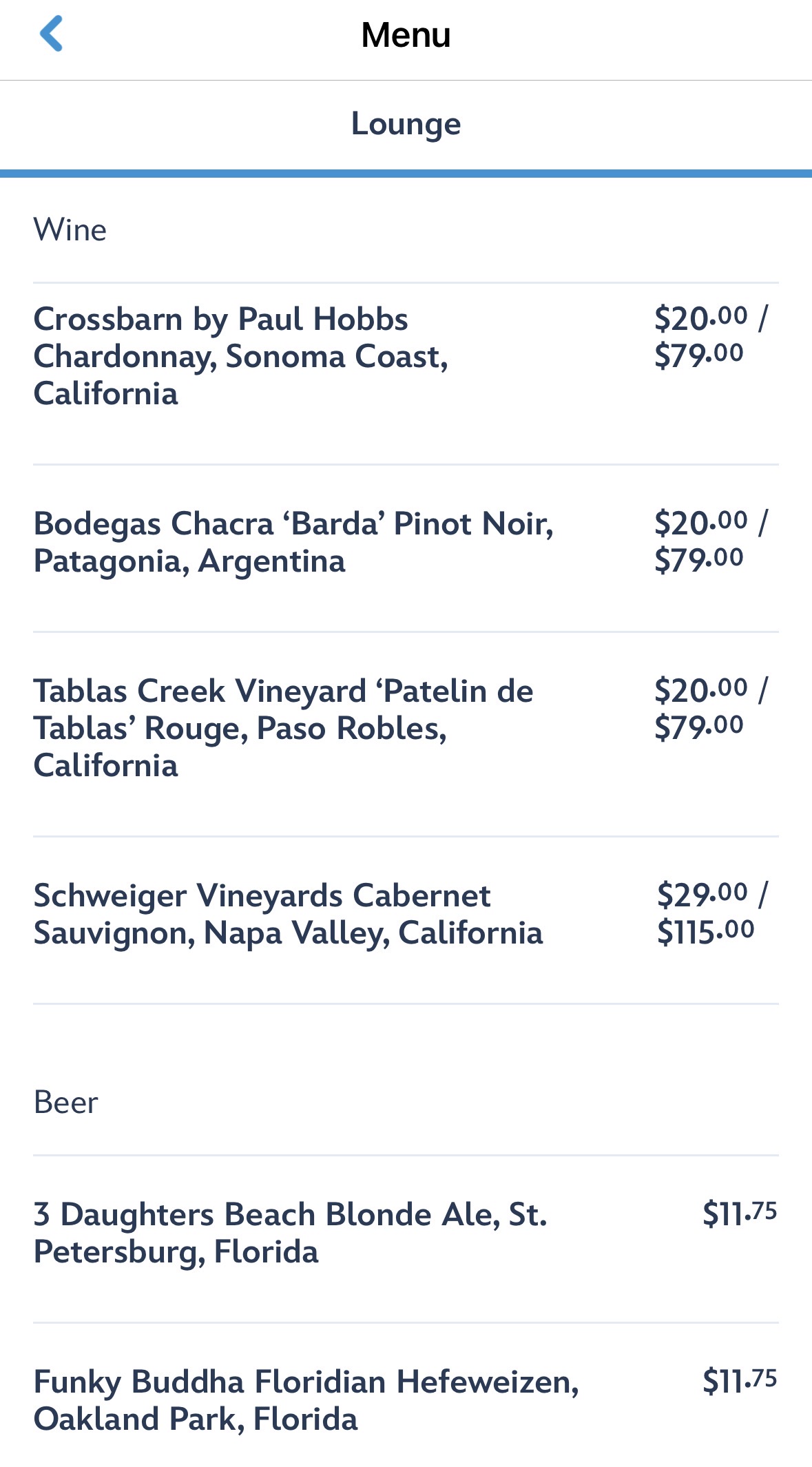Viewport: 812px width, 1467px height.
Task: Tap the blue back arrow icon
Action: 52,34
